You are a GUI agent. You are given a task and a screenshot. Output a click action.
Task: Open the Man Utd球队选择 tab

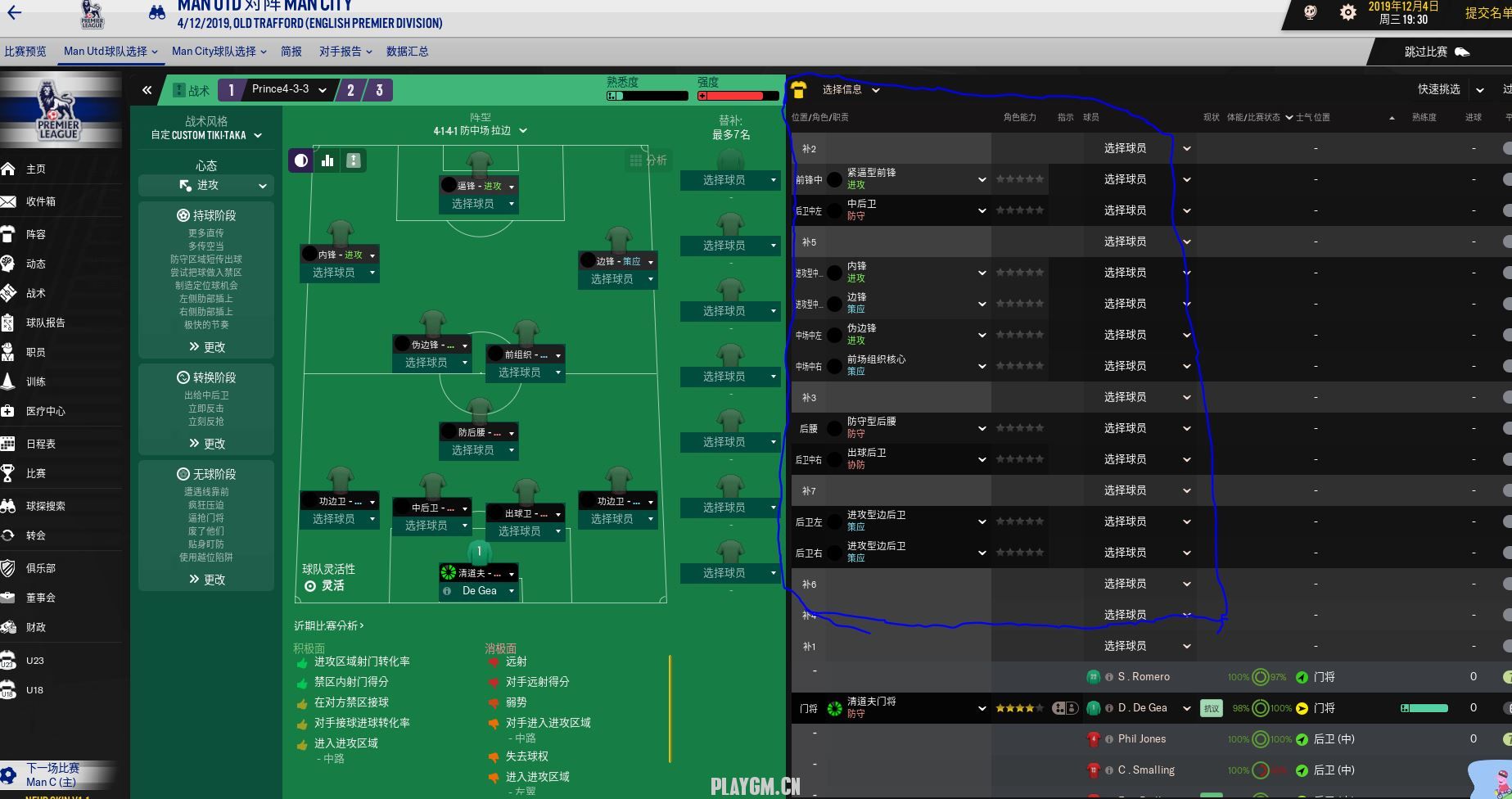(x=111, y=52)
